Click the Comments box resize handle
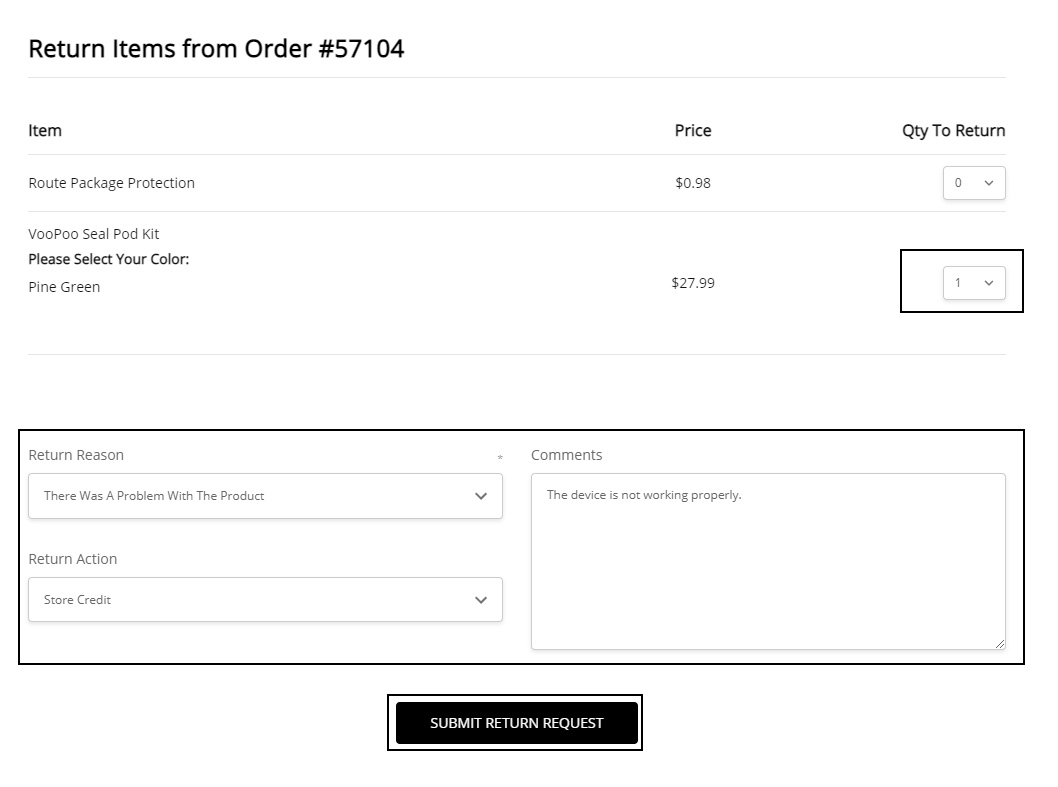Image resolution: width=1058 pixels, height=787 pixels. click(x=999, y=643)
